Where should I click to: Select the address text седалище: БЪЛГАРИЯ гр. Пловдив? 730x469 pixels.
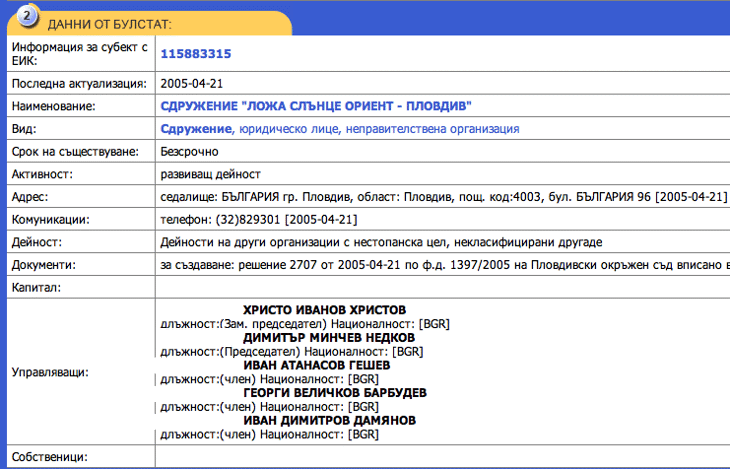click(257, 197)
